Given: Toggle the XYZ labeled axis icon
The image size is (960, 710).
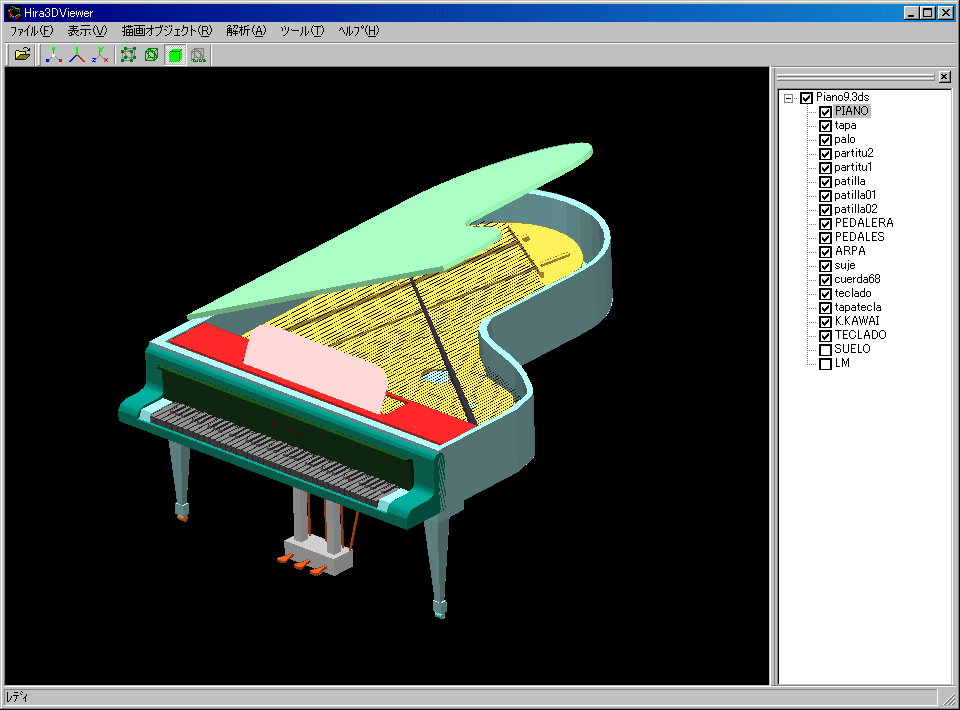Looking at the screenshot, I should click(x=100, y=54).
